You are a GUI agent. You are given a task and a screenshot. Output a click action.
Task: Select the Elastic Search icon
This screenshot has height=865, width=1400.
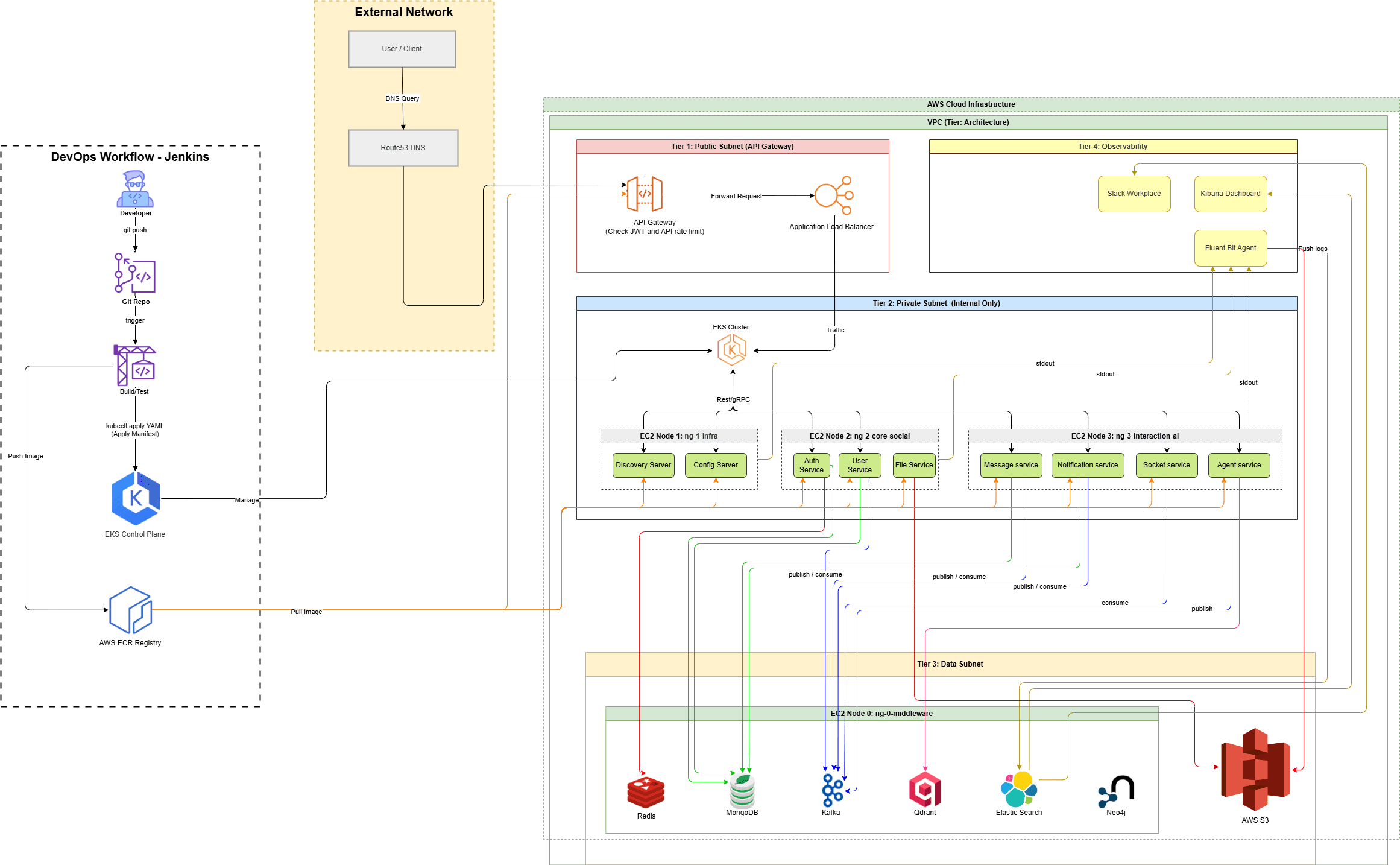[1019, 790]
